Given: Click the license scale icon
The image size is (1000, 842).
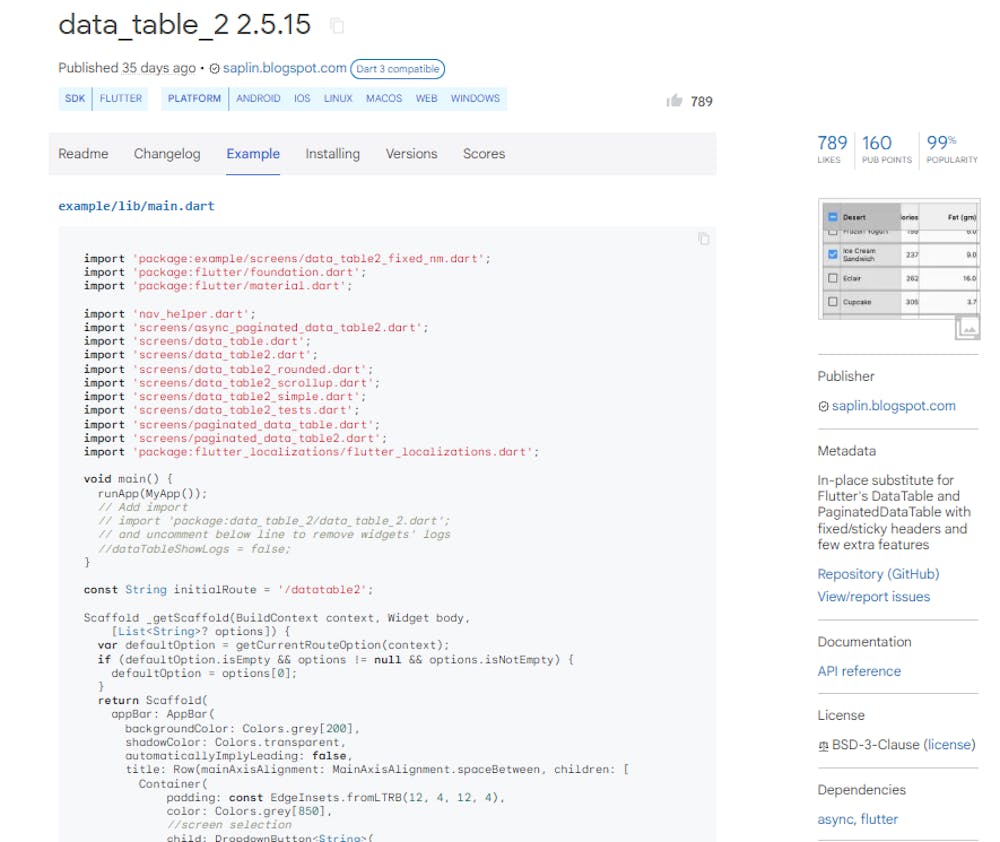Looking at the screenshot, I should [x=823, y=745].
